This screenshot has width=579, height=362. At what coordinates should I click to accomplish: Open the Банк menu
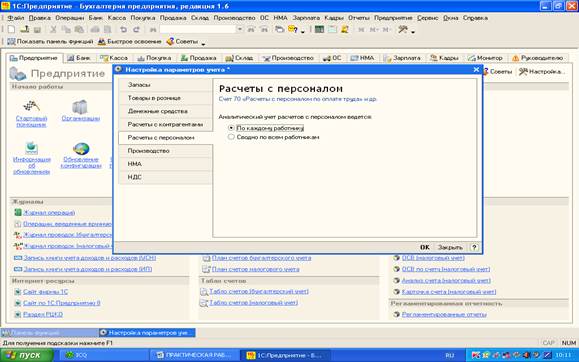click(96, 18)
